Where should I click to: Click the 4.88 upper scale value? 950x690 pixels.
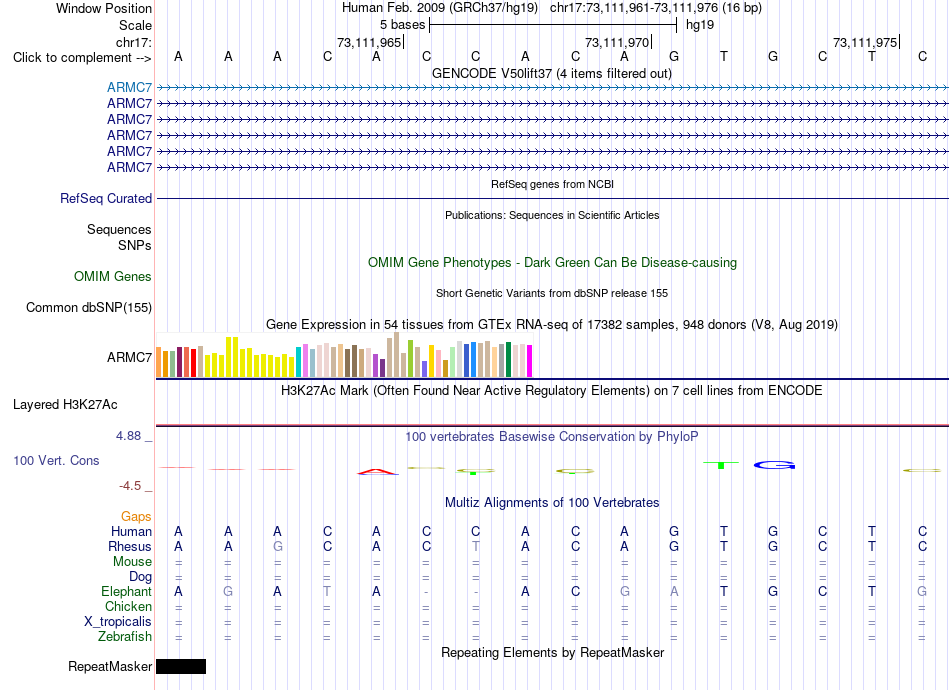[128, 436]
